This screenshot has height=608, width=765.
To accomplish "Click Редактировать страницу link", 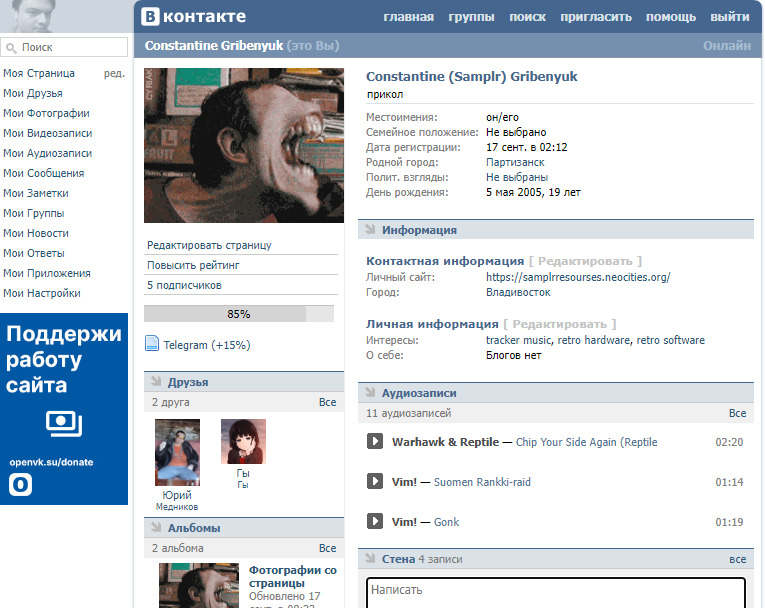I will (x=209, y=245).
